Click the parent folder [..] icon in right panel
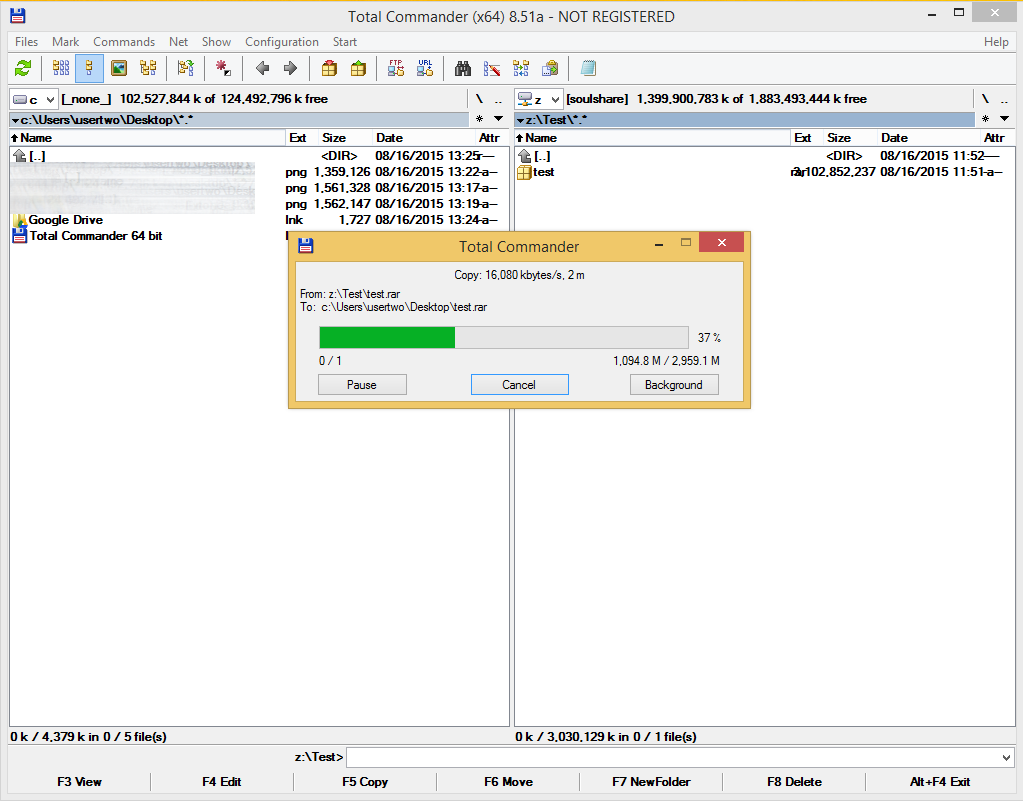Image resolution: width=1023 pixels, height=801 pixels. (525, 156)
